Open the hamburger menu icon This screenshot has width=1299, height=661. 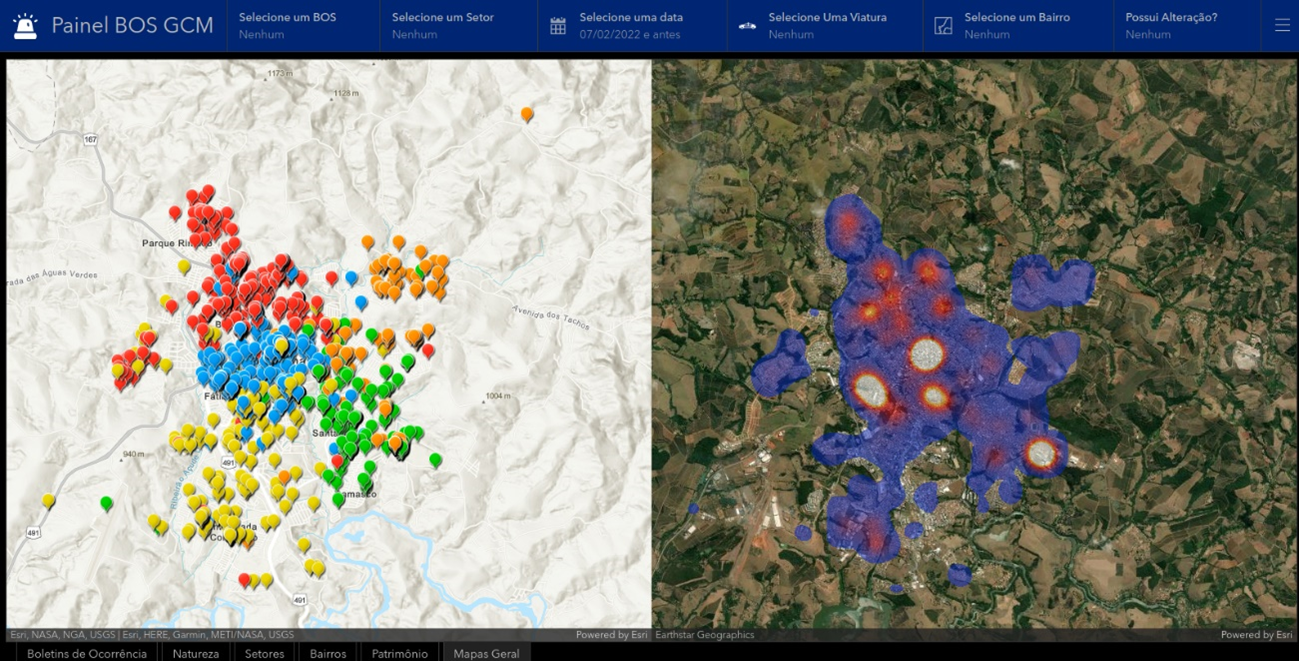tap(1282, 26)
